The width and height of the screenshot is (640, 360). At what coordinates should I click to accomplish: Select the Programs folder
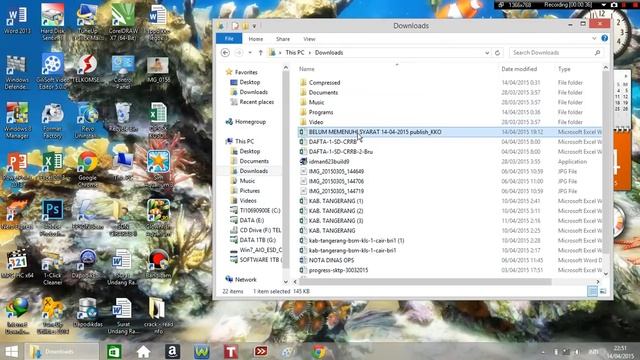(321, 112)
